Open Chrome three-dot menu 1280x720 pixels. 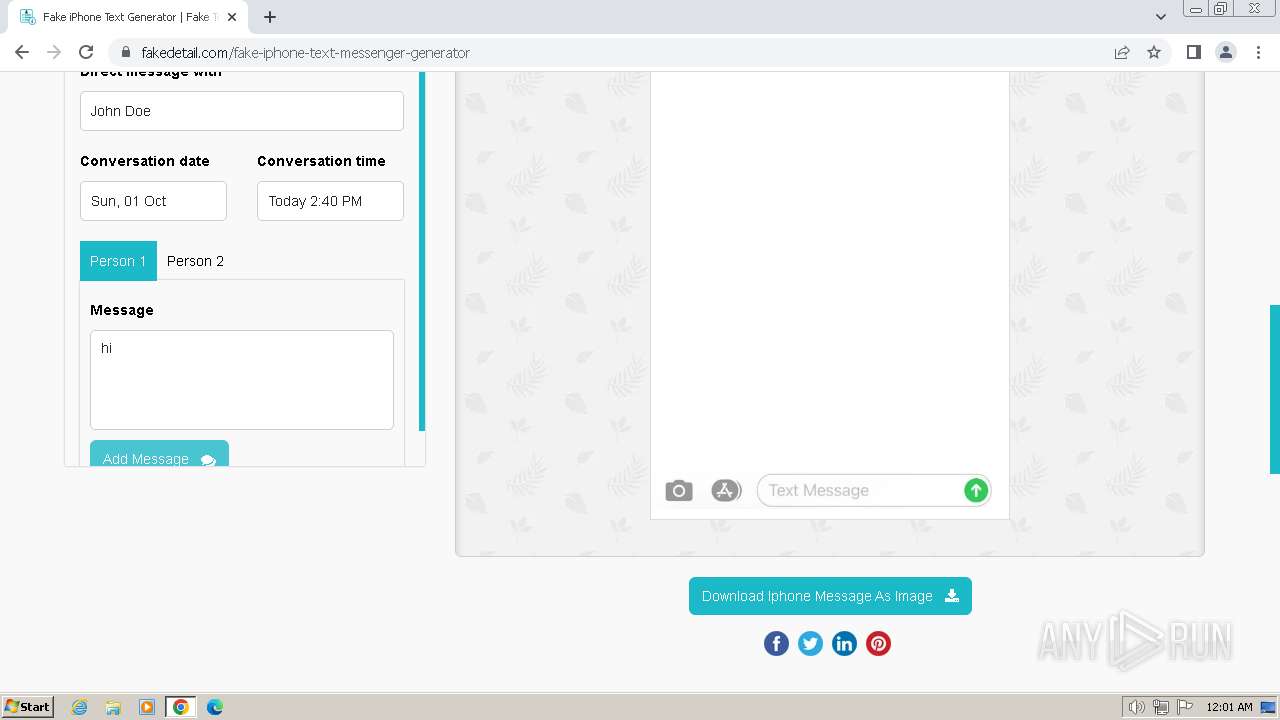coord(1258,52)
